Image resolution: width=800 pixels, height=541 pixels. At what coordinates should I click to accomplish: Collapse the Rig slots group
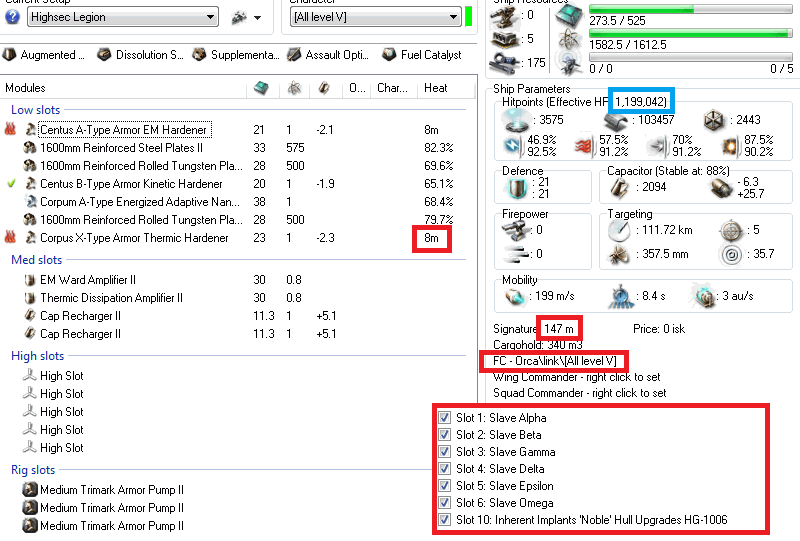(33, 470)
